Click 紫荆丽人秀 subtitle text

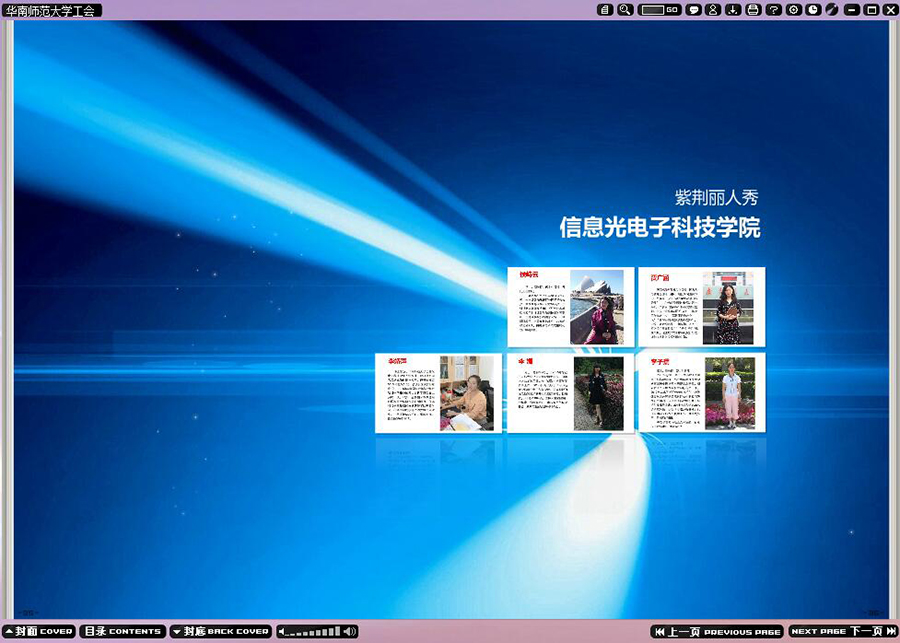pyautogui.click(x=717, y=197)
